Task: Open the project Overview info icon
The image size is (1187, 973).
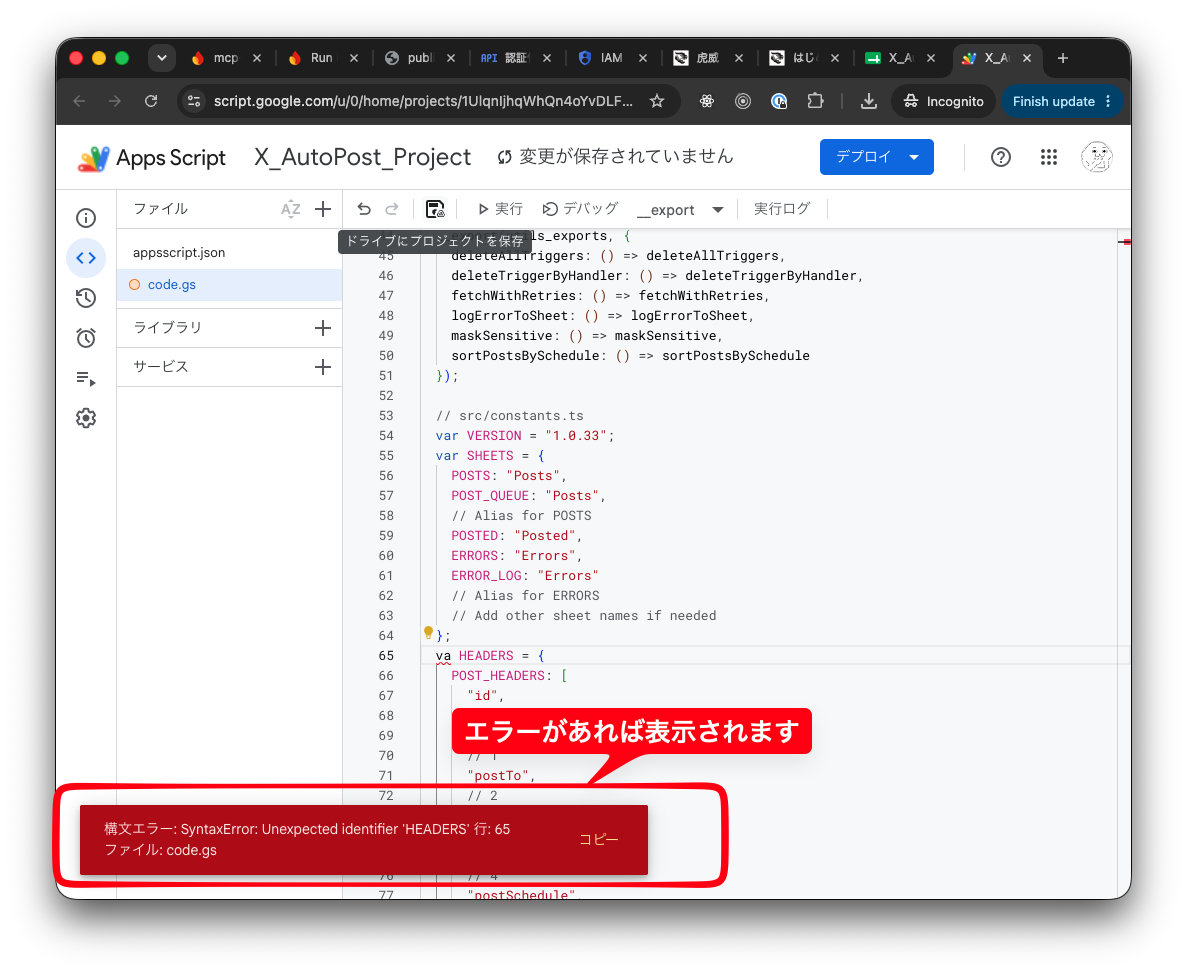Action: (x=86, y=218)
